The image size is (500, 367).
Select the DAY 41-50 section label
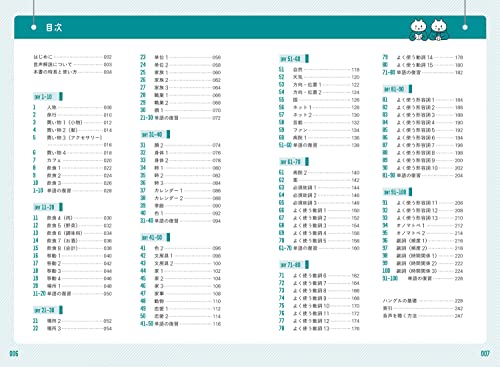pos(156,237)
